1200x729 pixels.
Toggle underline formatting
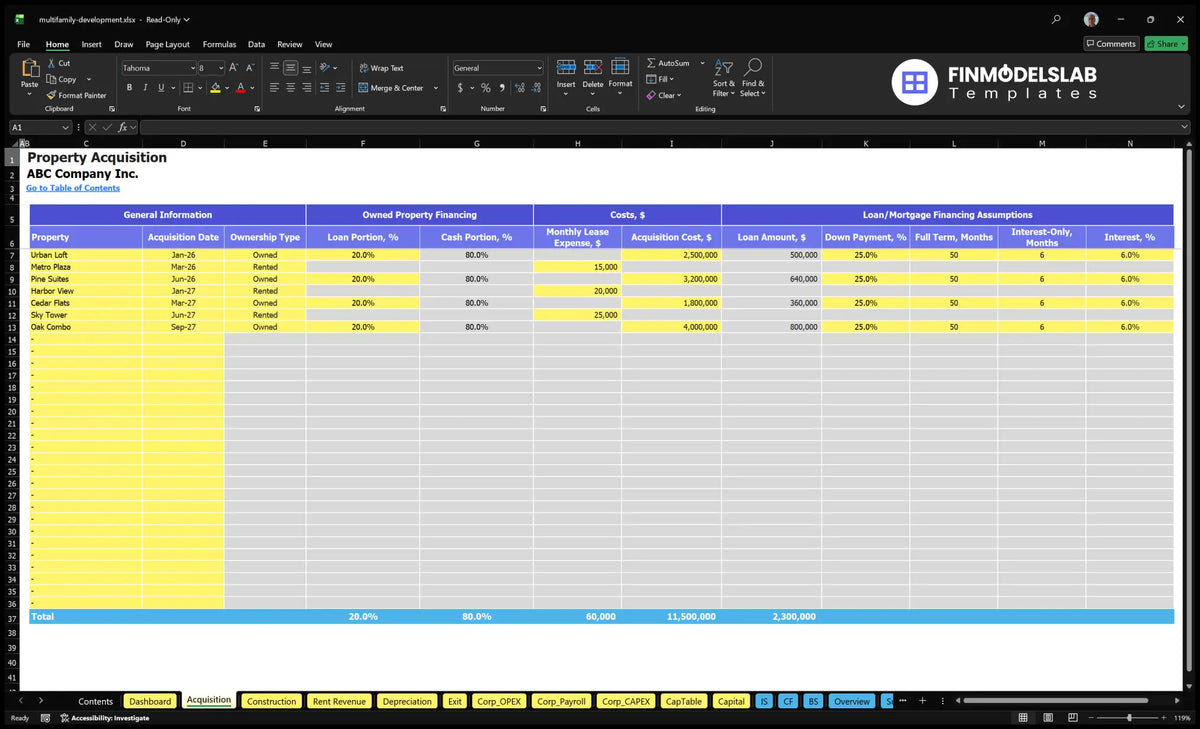coord(160,88)
